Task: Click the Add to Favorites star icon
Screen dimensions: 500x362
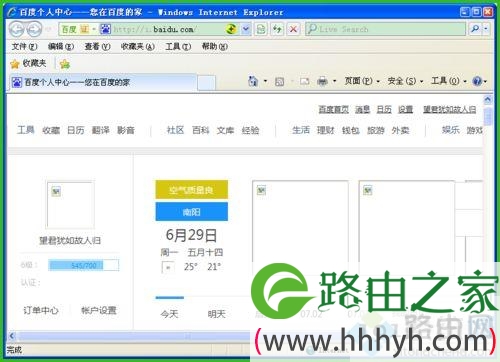Action: click(65, 64)
